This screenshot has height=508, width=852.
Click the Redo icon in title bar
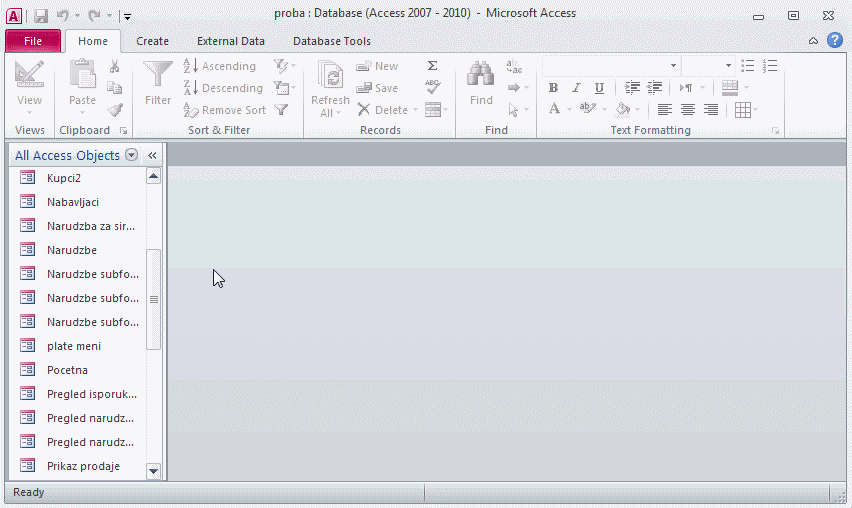pos(94,16)
